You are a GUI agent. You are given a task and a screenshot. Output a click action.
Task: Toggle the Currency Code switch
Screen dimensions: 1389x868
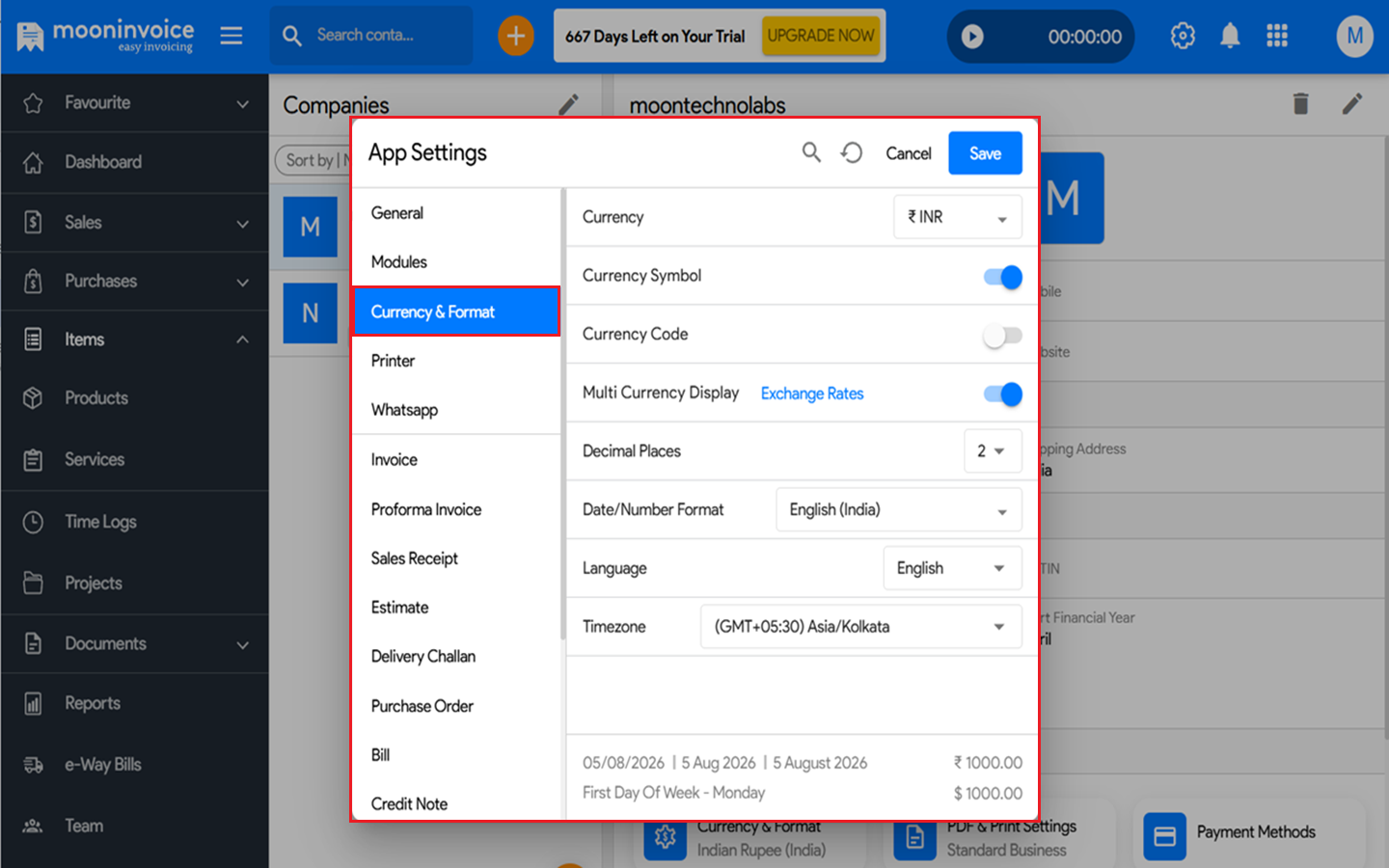pos(1003,336)
